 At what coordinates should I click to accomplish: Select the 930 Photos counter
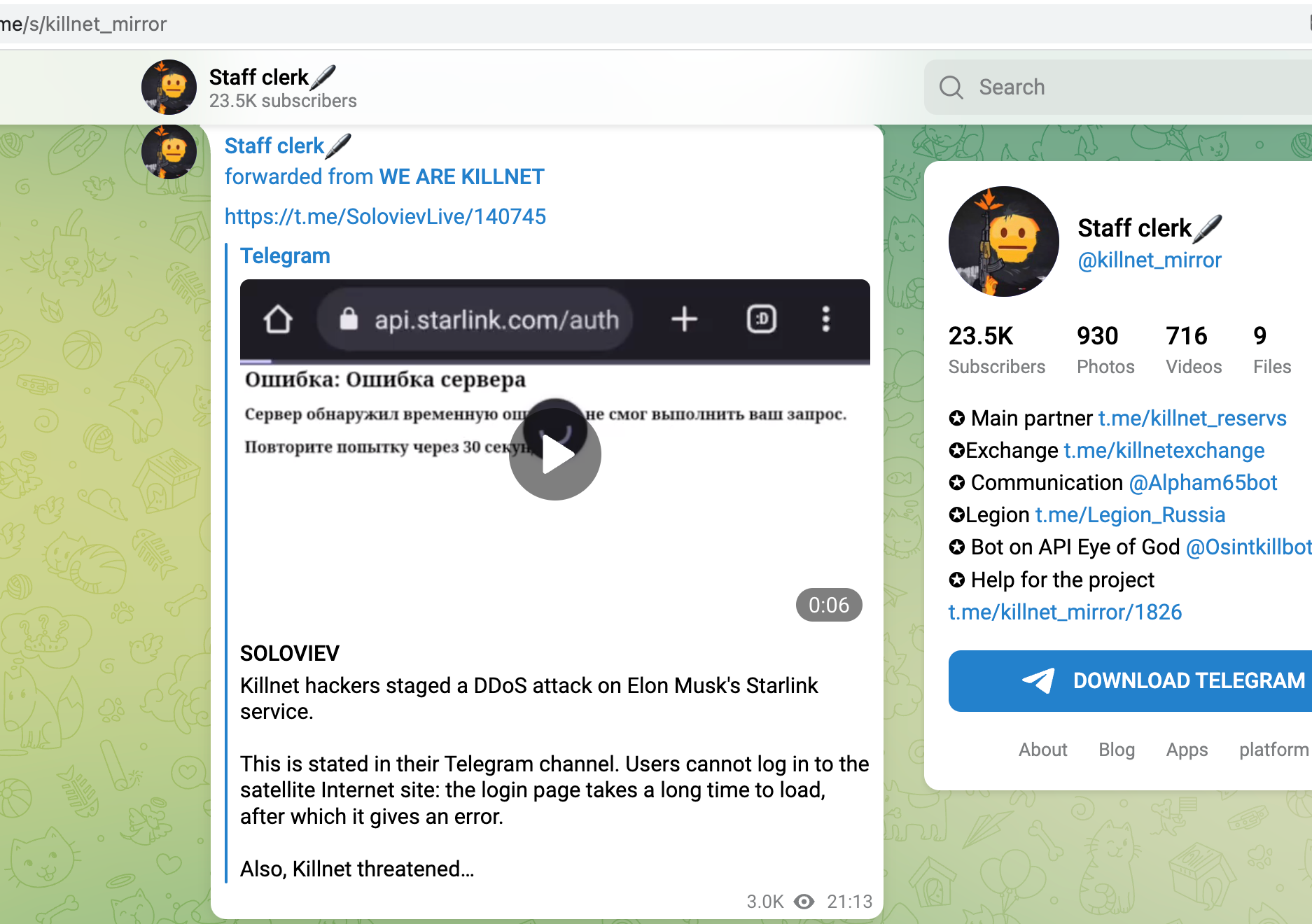[x=1105, y=350]
